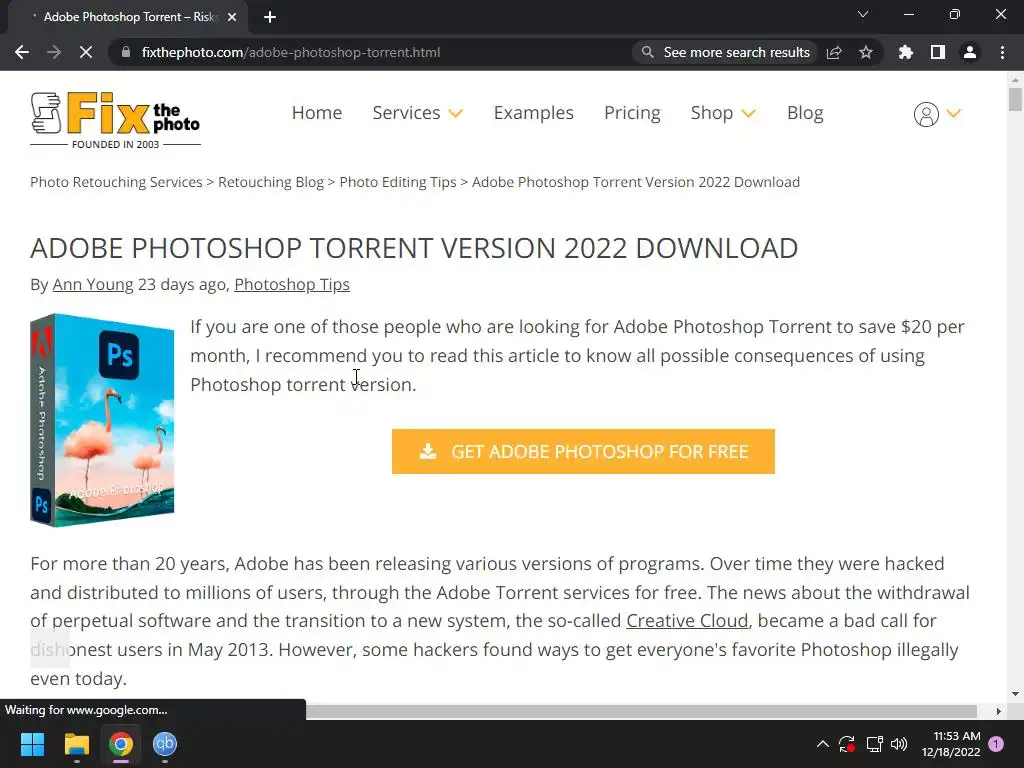Open the Shop menu item

(712, 113)
